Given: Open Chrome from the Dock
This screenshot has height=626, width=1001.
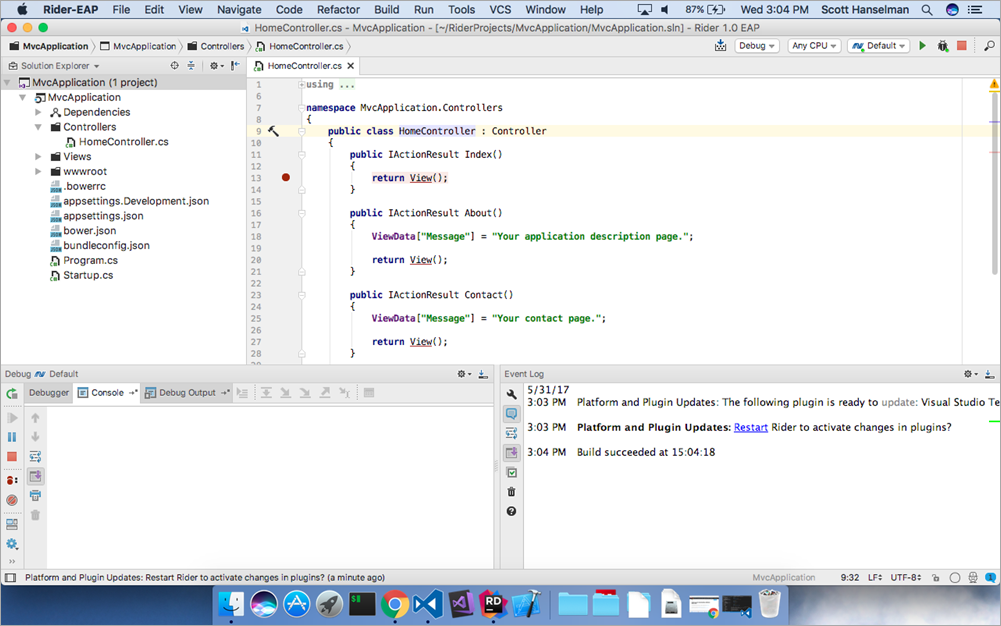Looking at the screenshot, I should 395,604.
